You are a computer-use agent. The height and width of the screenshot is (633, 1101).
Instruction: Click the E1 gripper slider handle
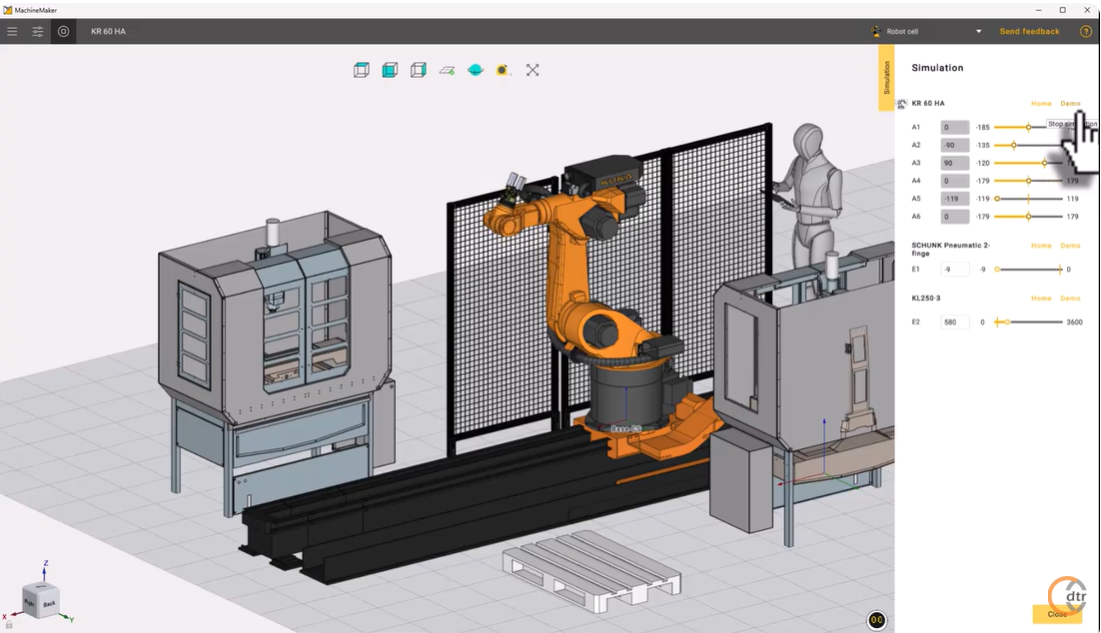point(997,270)
